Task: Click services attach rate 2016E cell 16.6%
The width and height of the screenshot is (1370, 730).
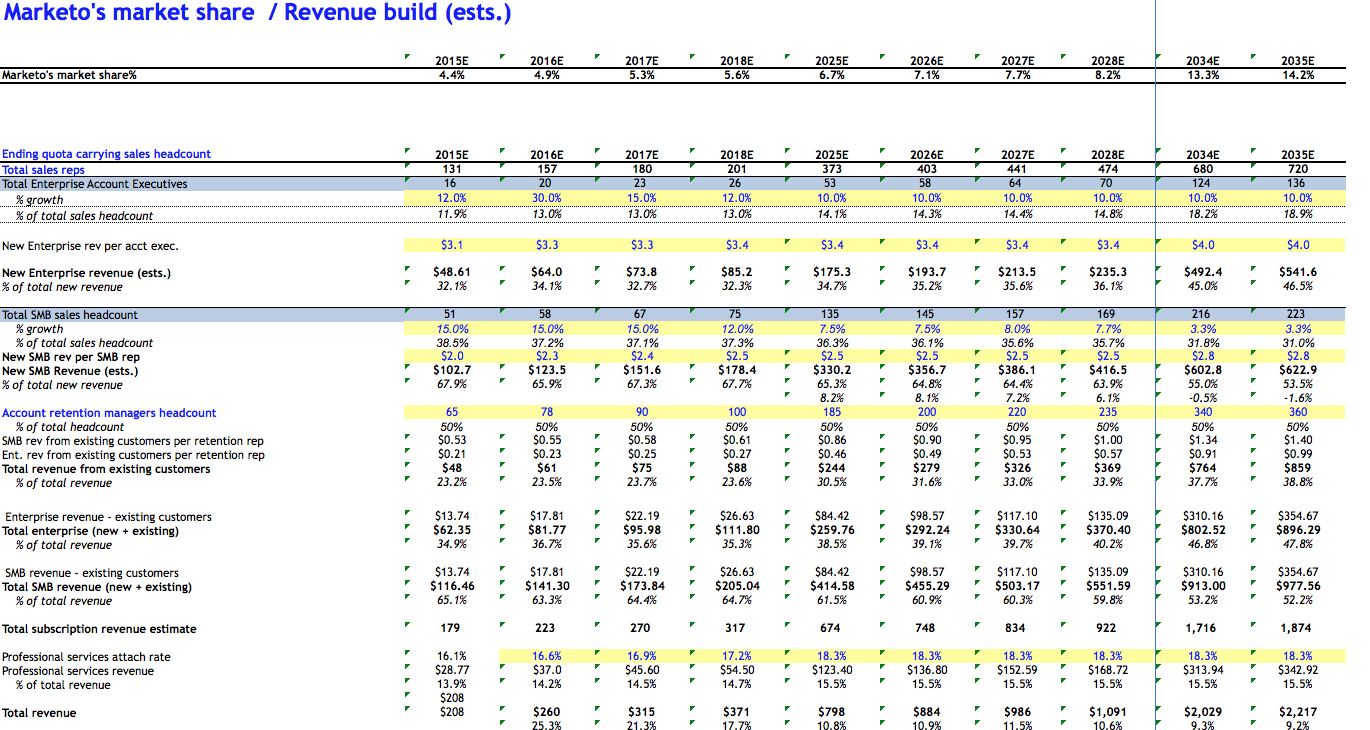Action: (546, 657)
